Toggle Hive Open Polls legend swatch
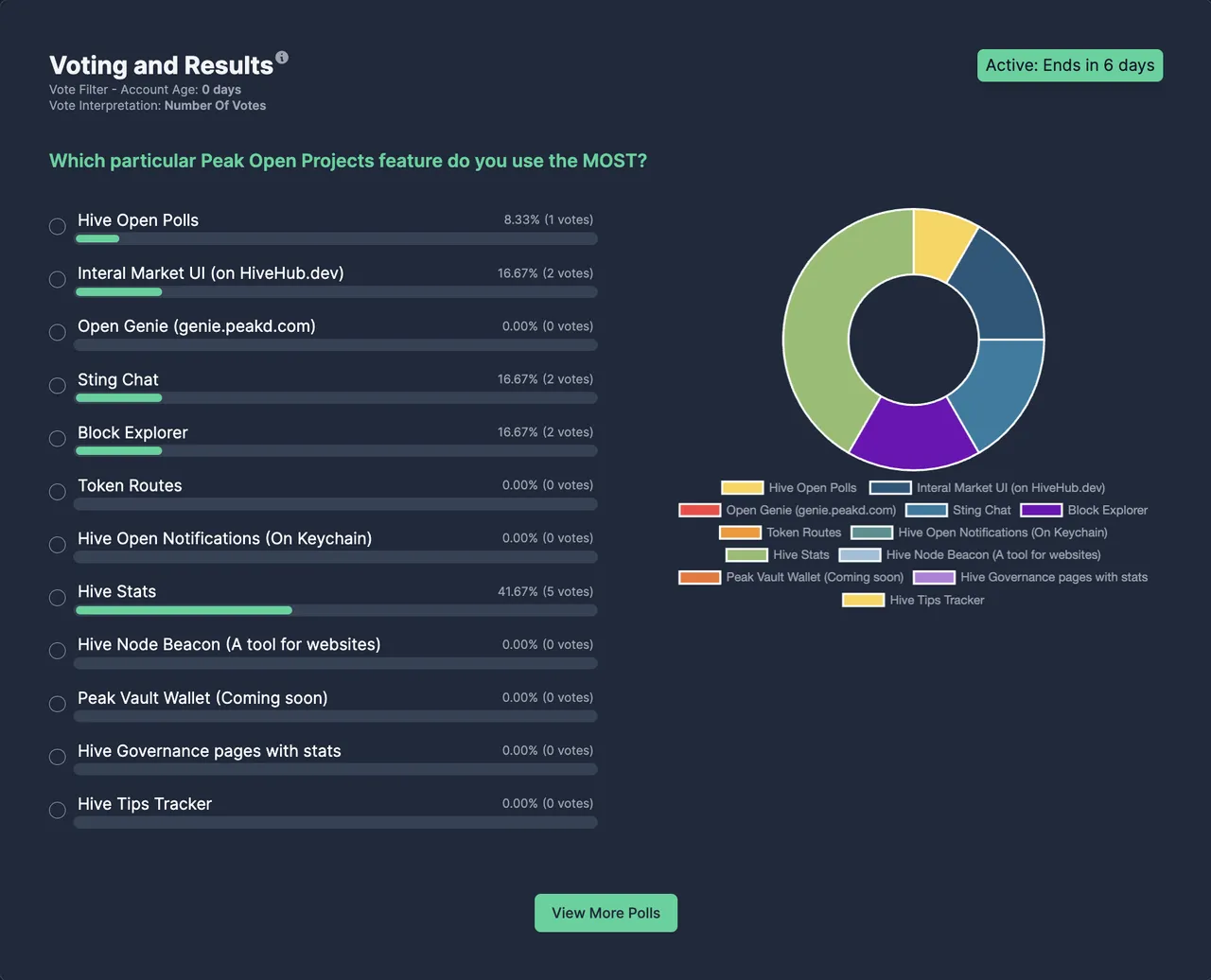Screen dimensions: 1211x980 pos(743,488)
